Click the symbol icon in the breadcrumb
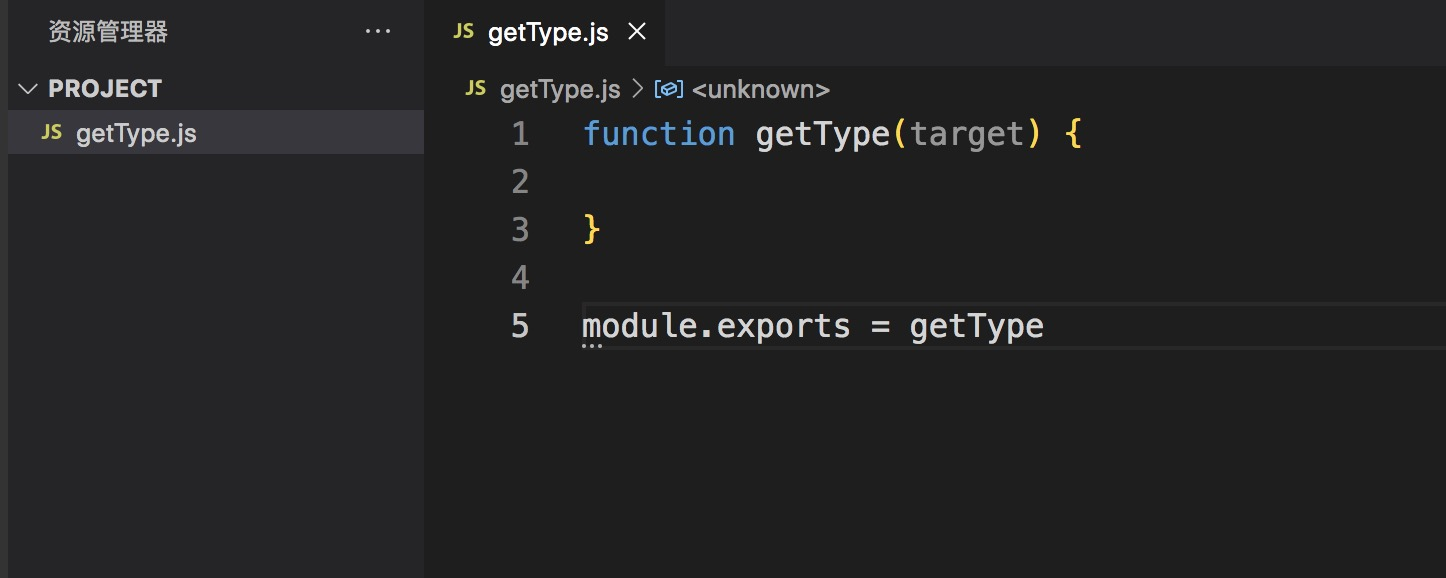 [668, 90]
